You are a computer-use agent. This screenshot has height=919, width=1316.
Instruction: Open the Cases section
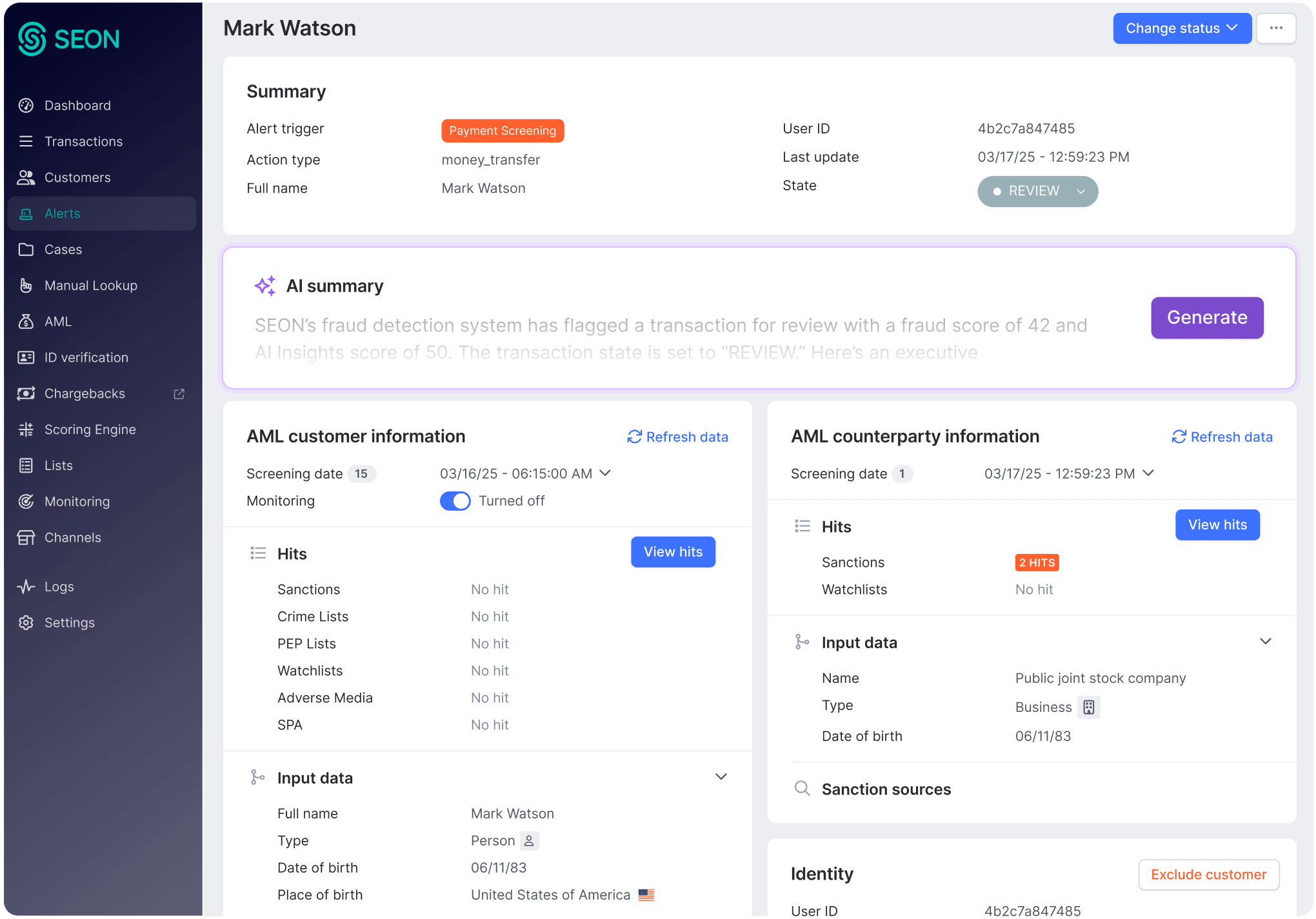coord(64,249)
